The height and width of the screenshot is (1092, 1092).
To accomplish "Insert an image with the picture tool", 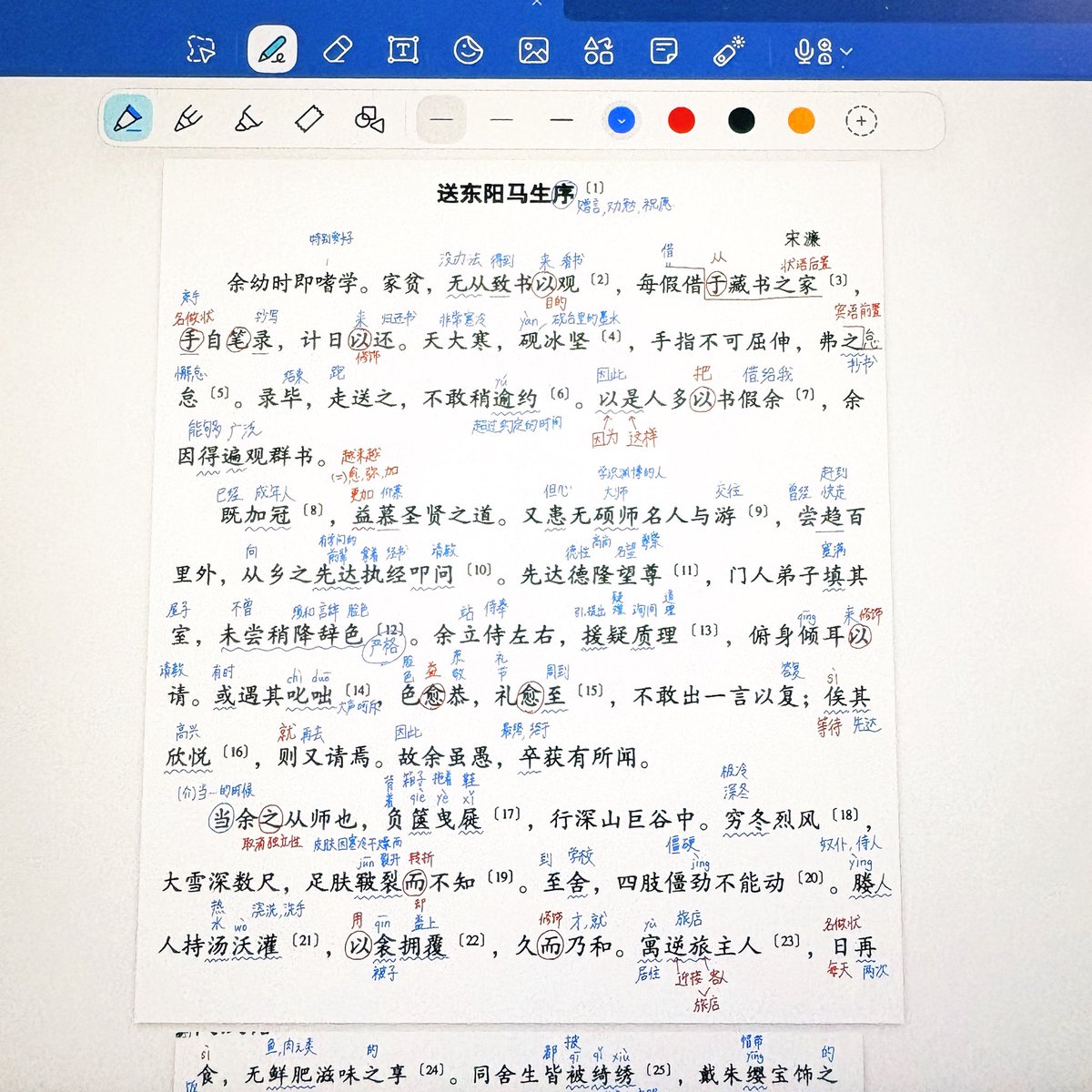I will 533,50.
